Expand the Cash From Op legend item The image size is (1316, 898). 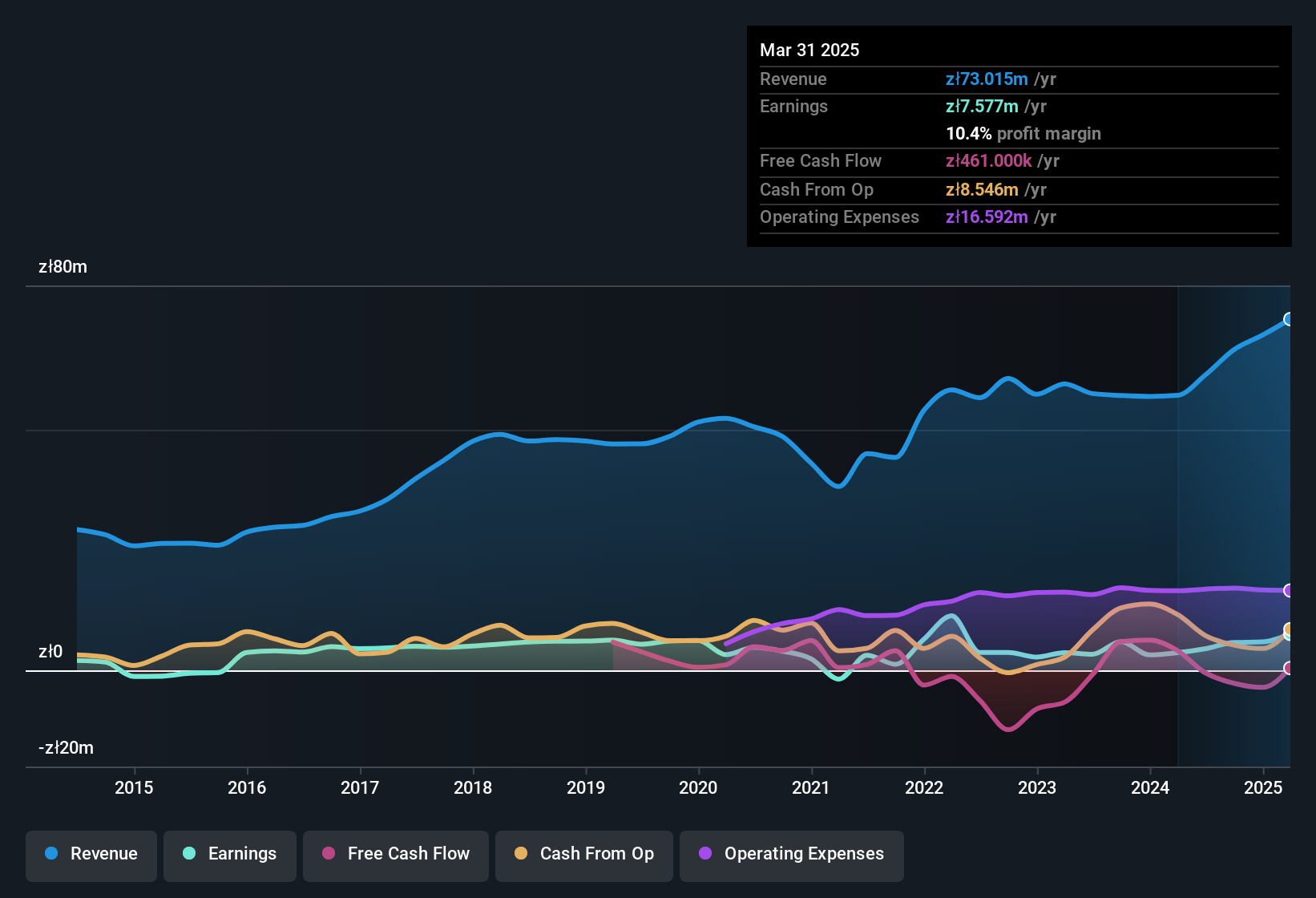(583, 854)
